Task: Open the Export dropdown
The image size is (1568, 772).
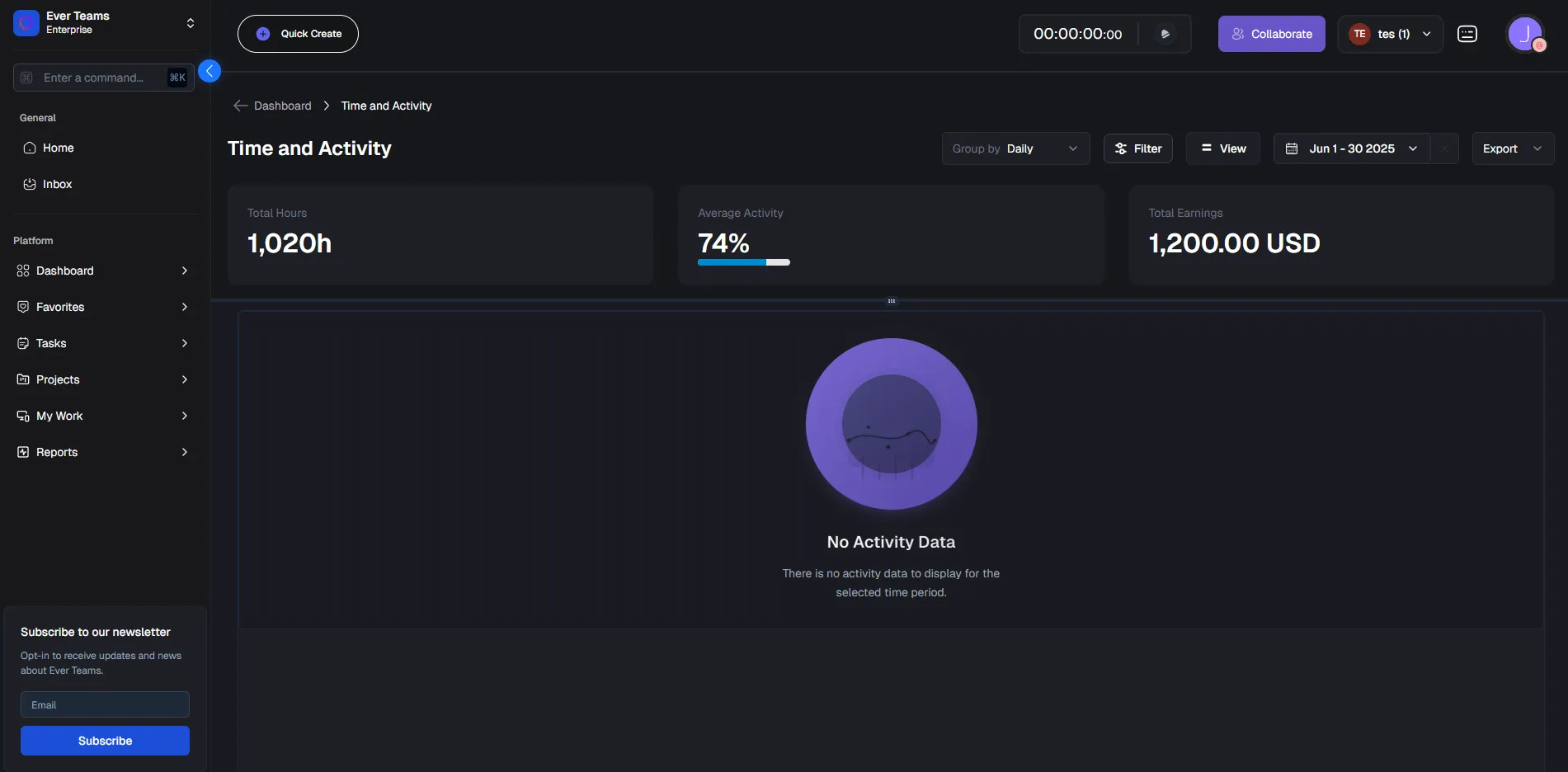Action: [x=1514, y=148]
